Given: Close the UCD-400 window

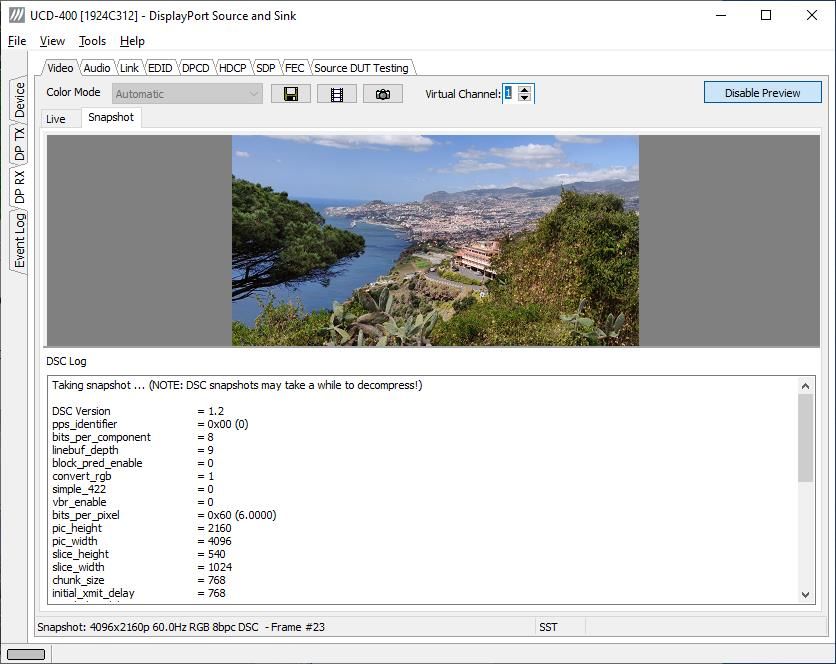Looking at the screenshot, I should pos(811,15).
